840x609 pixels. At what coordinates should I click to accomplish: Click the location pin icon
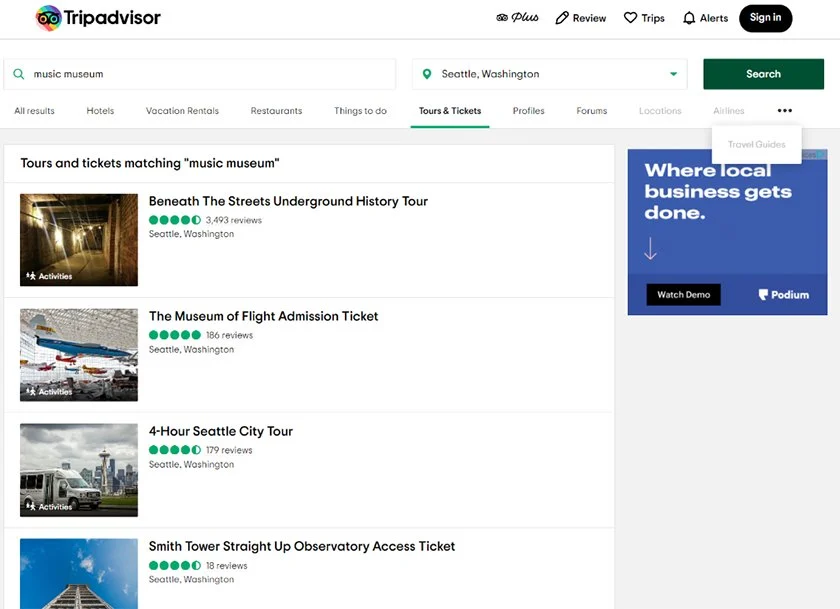[426, 74]
